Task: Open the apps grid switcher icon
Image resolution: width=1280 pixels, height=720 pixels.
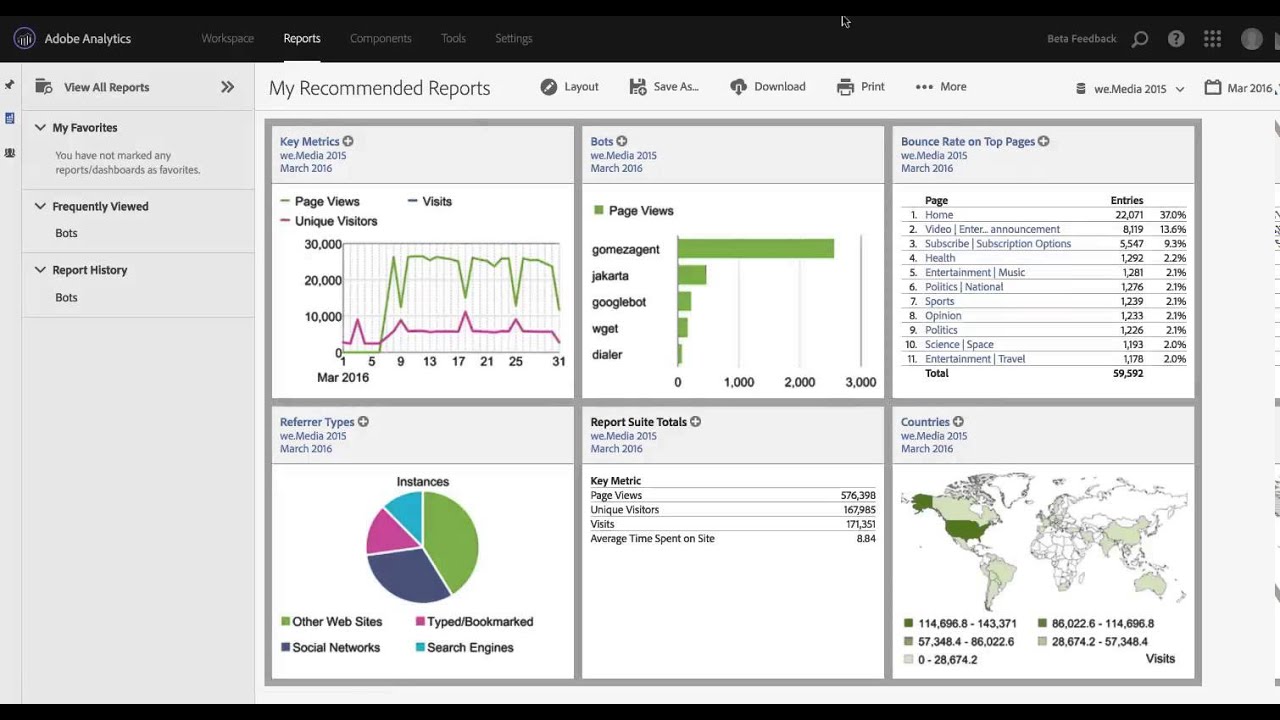Action: pyautogui.click(x=1212, y=39)
